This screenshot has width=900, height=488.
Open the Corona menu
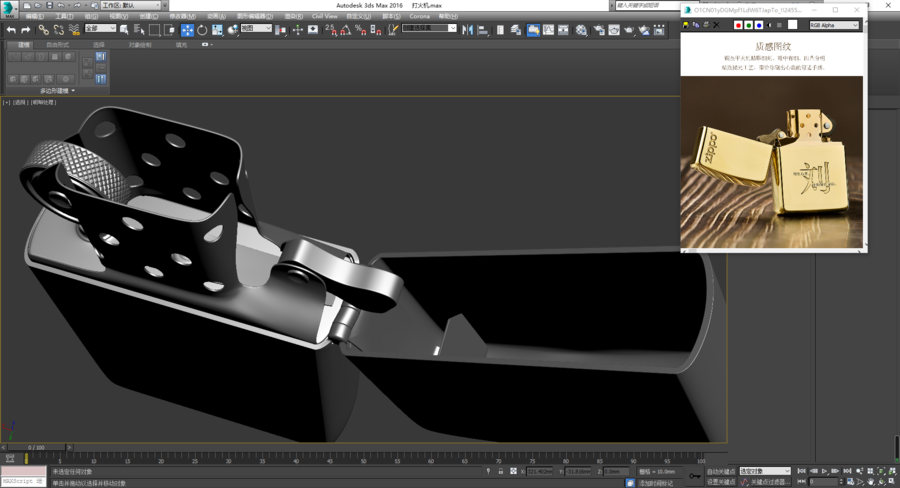419,16
